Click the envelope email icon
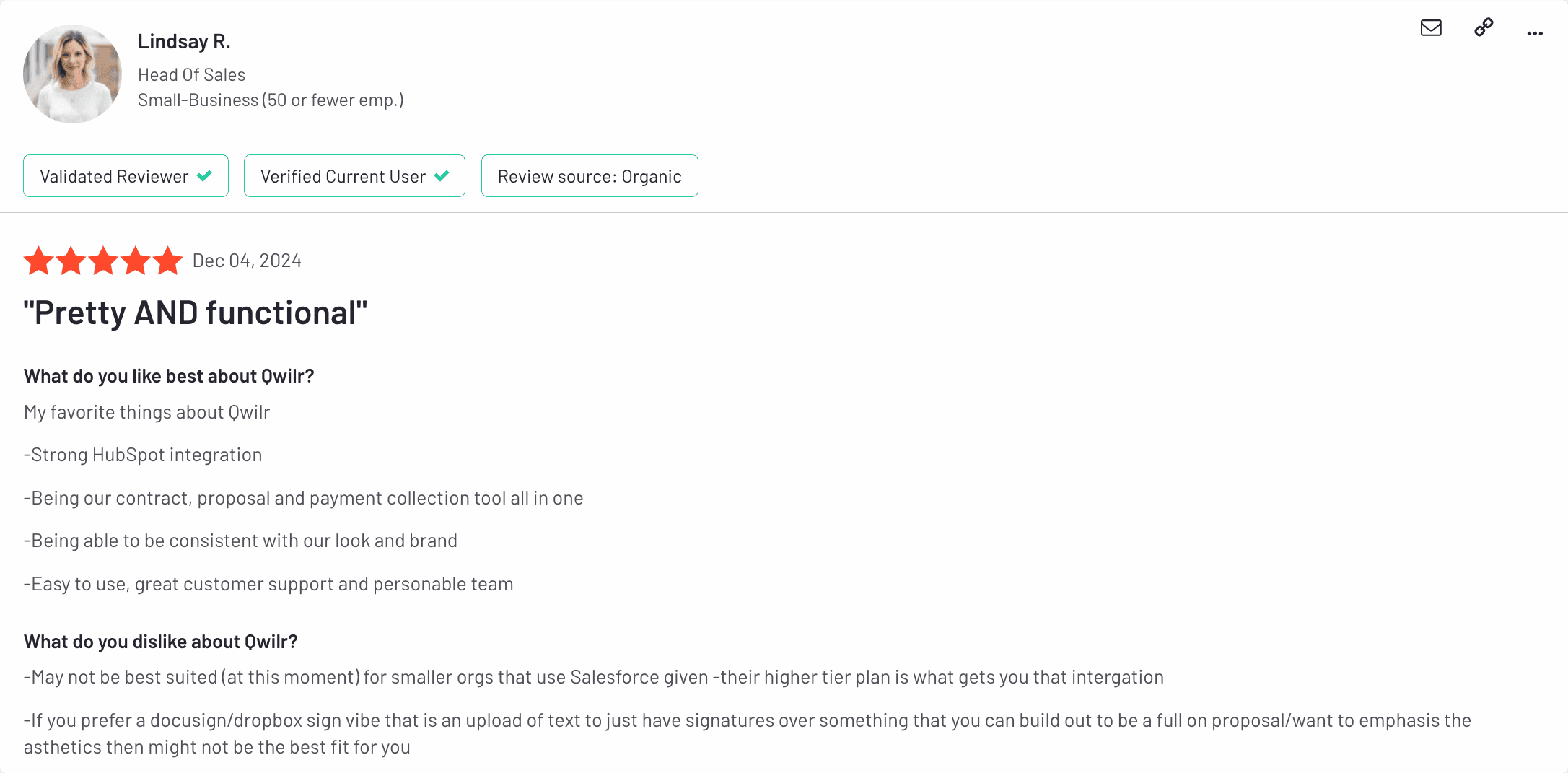Image resolution: width=1568 pixels, height=773 pixels. pos(1431,28)
